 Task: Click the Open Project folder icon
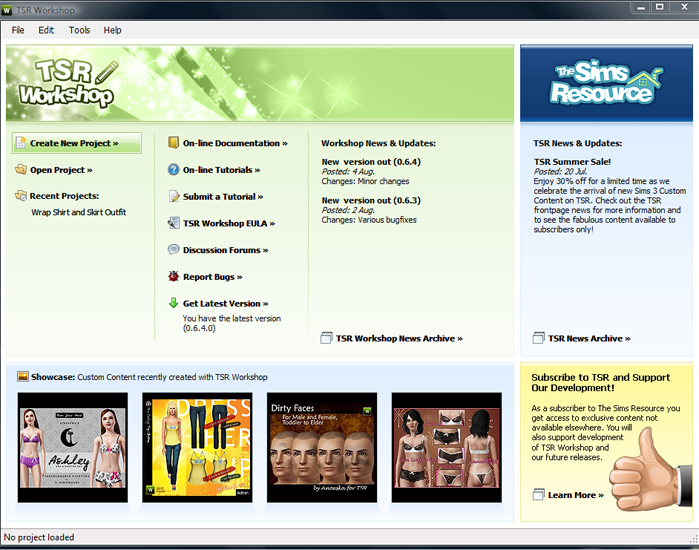pyautogui.click(x=21, y=170)
